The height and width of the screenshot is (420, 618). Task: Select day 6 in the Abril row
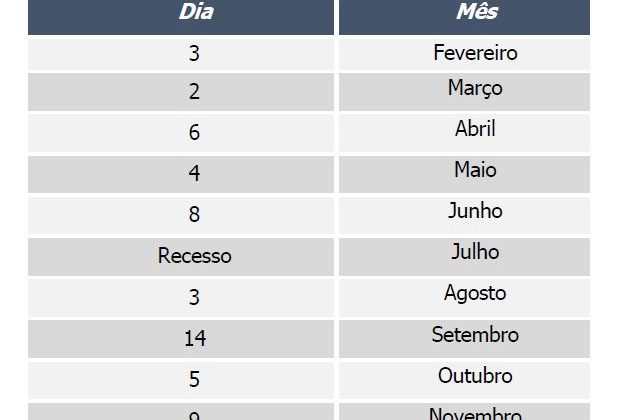pos(194,132)
